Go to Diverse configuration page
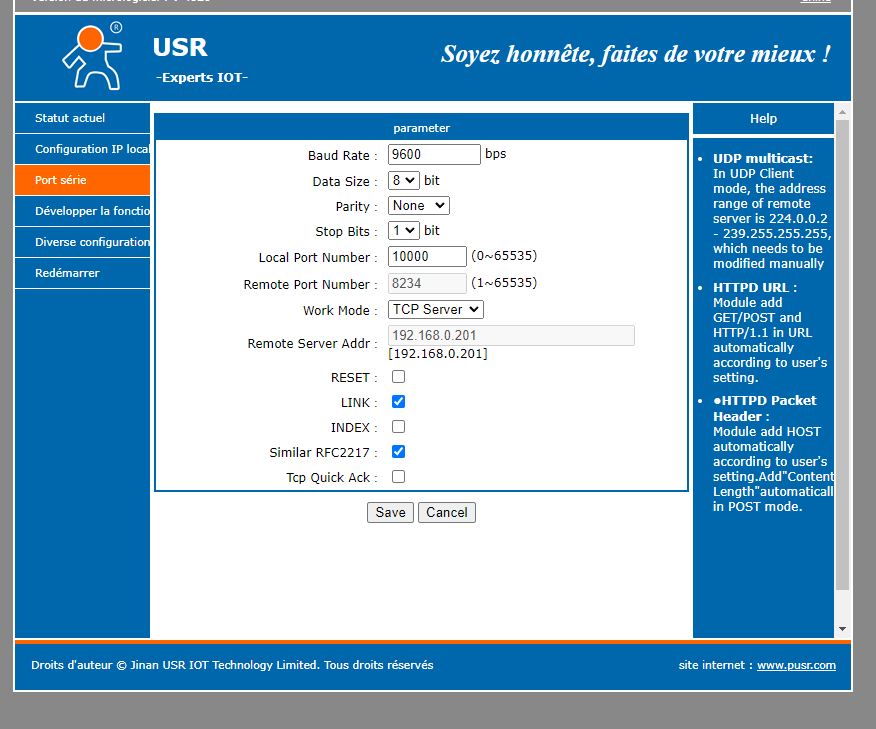This screenshot has width=876, height=729. click(x=82, y=242)
